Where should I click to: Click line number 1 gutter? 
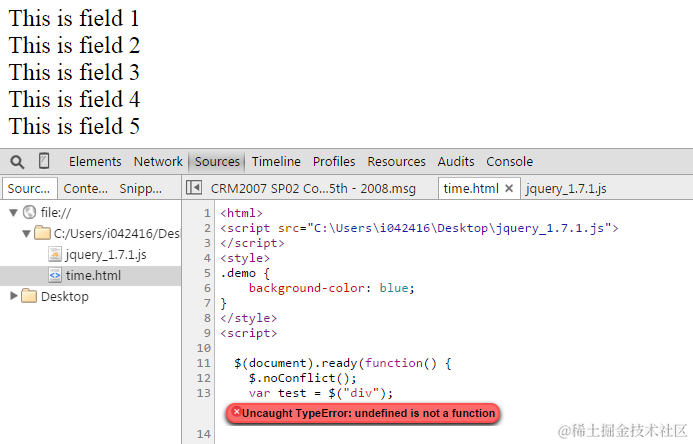click(207, 213)
